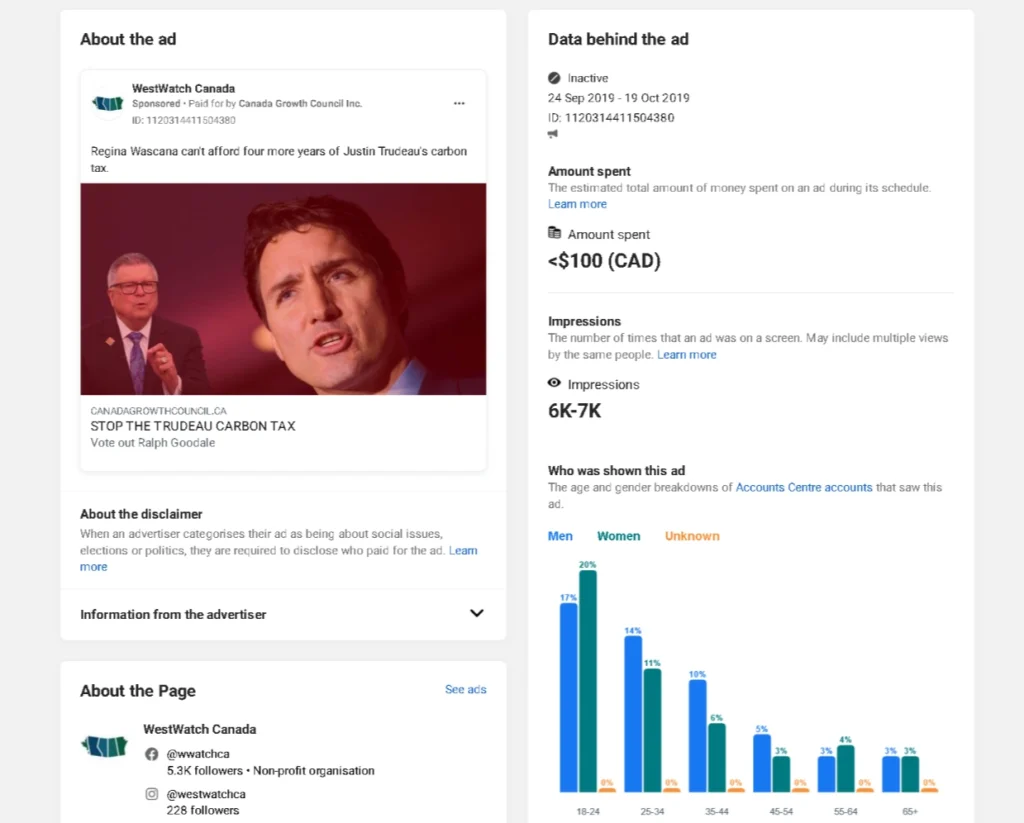Click Learn more under Amount spent
Screen dimensions: 1024x823
pos(577,204)
